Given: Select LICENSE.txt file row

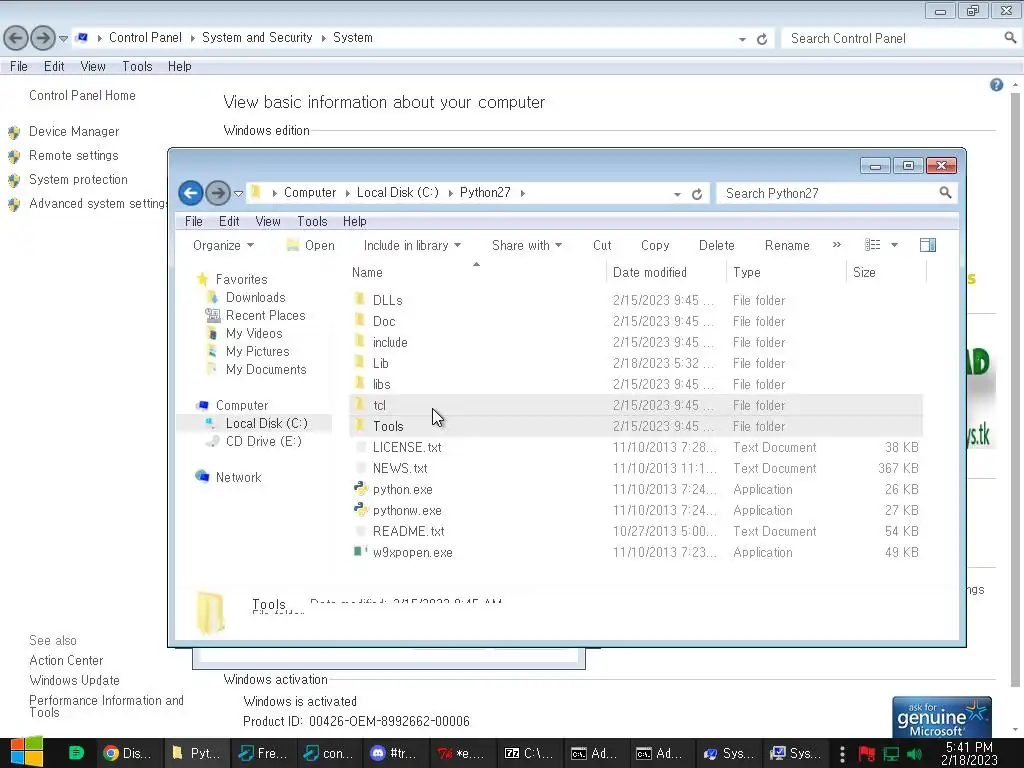Looking at the screenshot, I should 637,447.
